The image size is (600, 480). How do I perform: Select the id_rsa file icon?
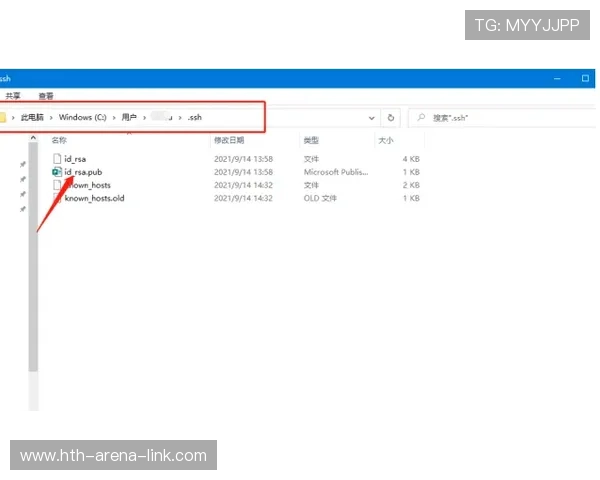click(57, 159)
